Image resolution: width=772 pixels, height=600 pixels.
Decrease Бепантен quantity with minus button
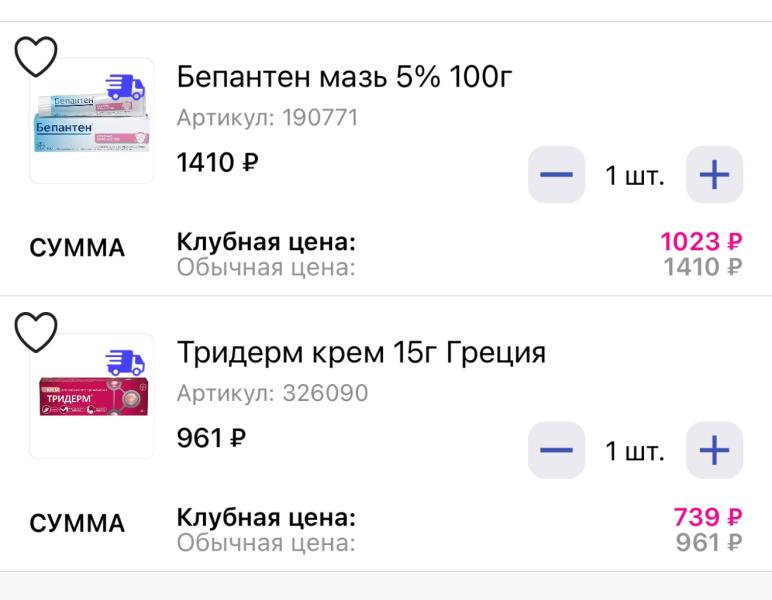coord(556,174)
